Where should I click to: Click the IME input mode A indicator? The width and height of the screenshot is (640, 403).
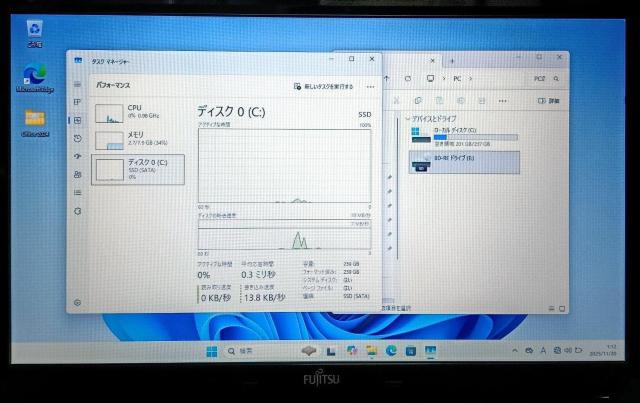tap(543, 350)
